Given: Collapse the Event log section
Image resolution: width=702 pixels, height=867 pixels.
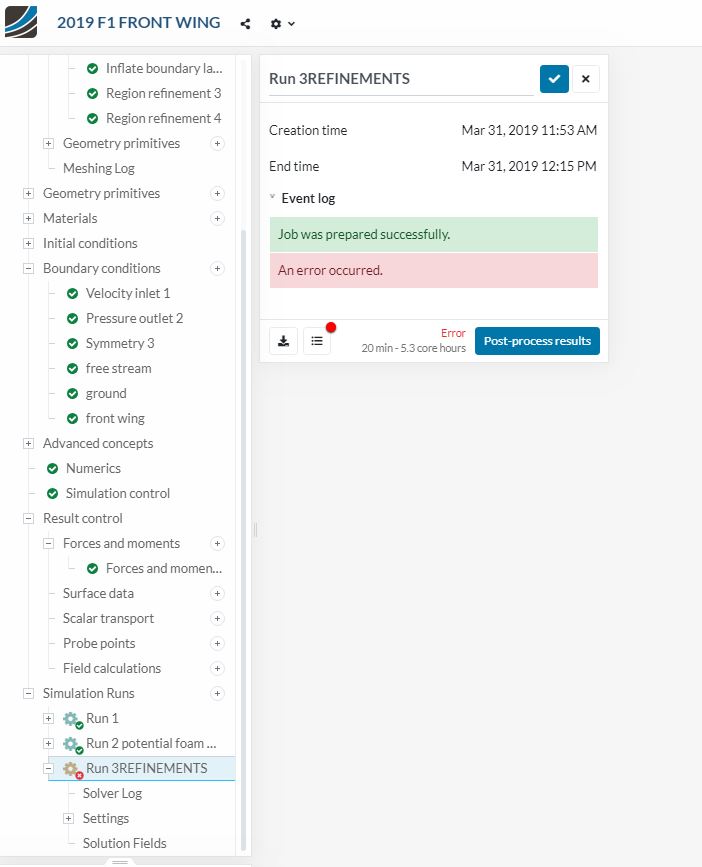Looking at the screenshot, I should tap(273, 198).
